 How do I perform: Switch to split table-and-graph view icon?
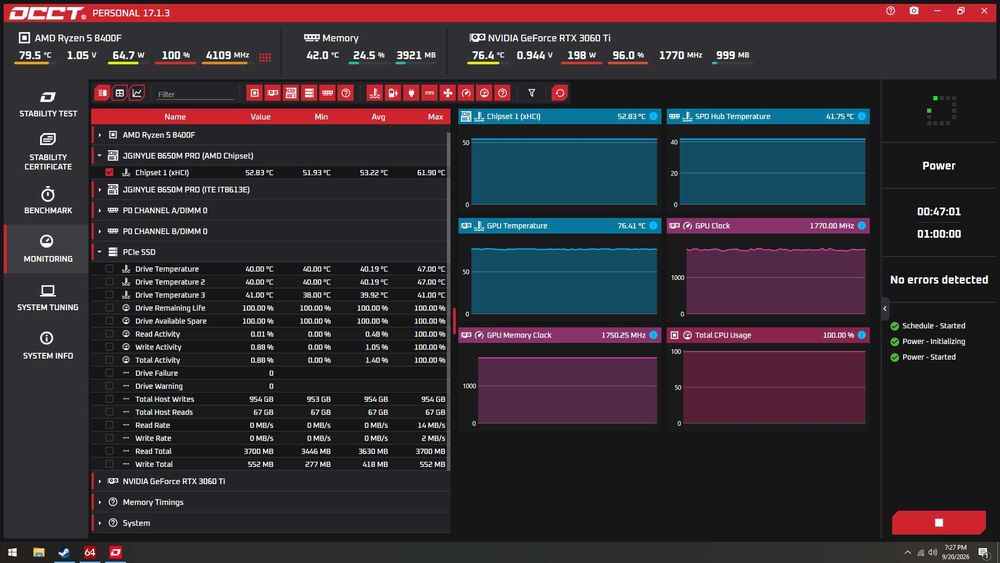tap(102, 93)
